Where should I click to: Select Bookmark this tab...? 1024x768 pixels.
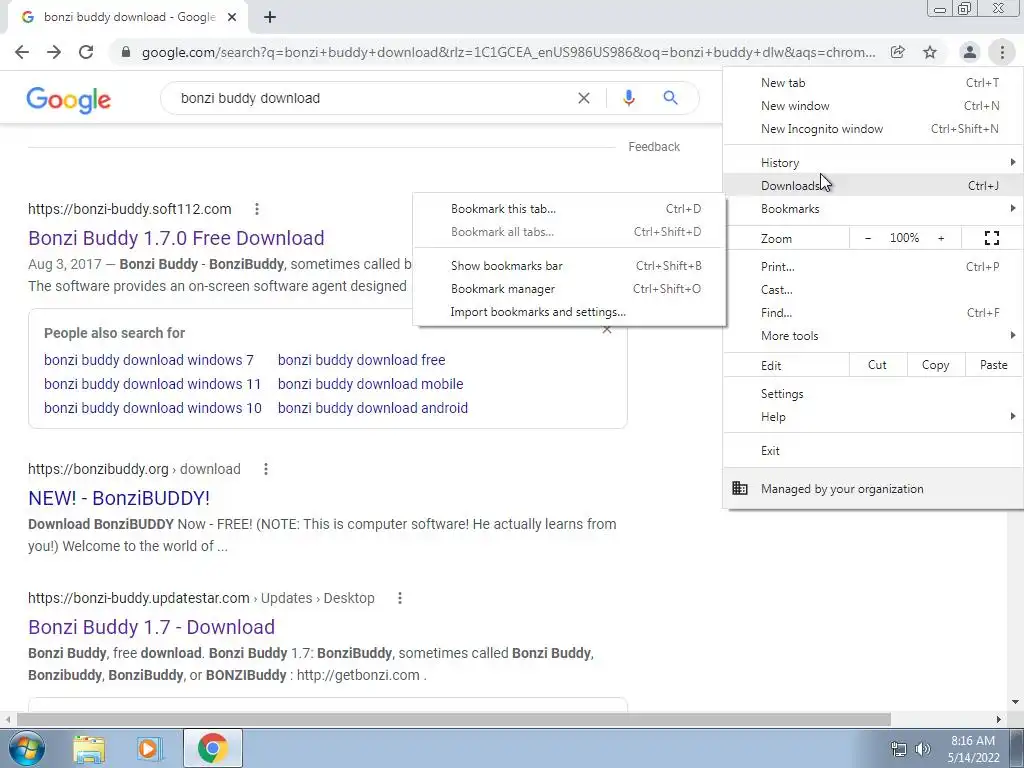(x=569, y=209)
